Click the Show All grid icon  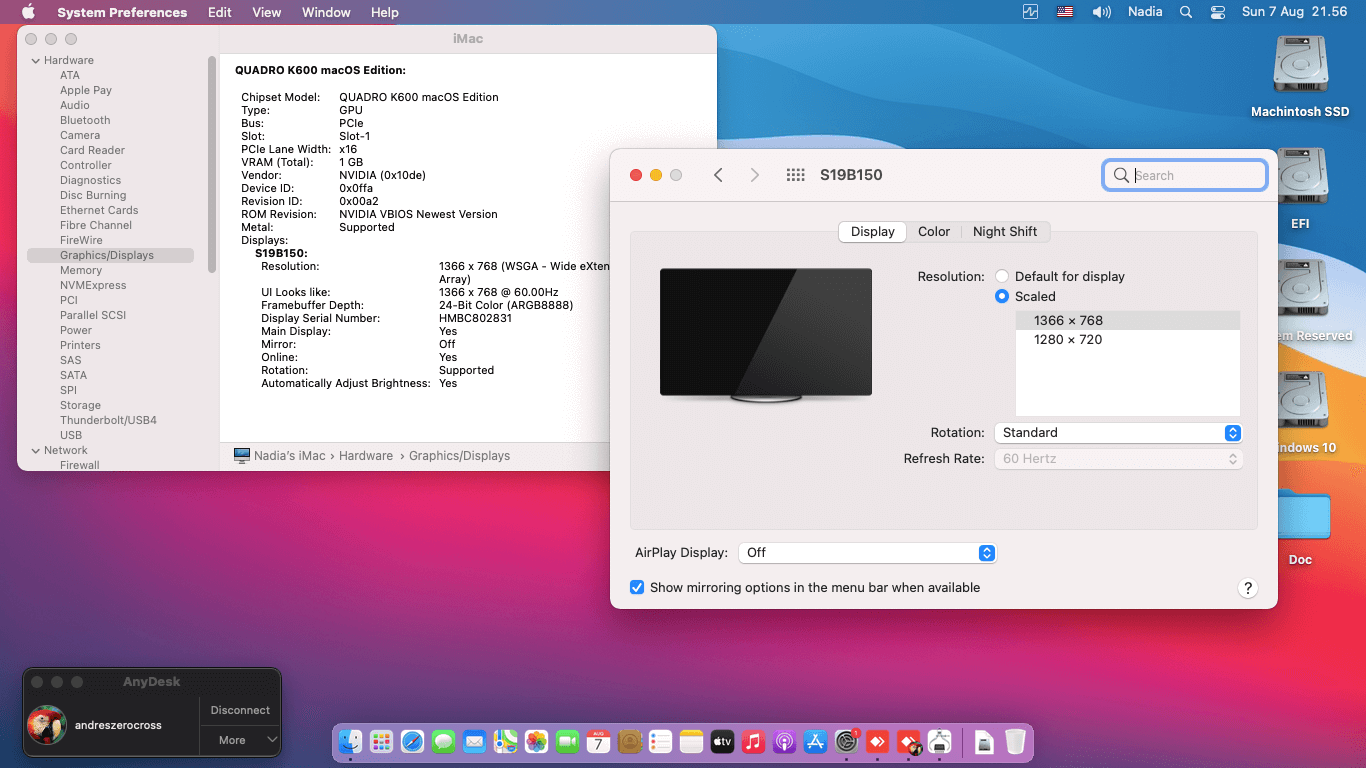(x=795, y=175)
